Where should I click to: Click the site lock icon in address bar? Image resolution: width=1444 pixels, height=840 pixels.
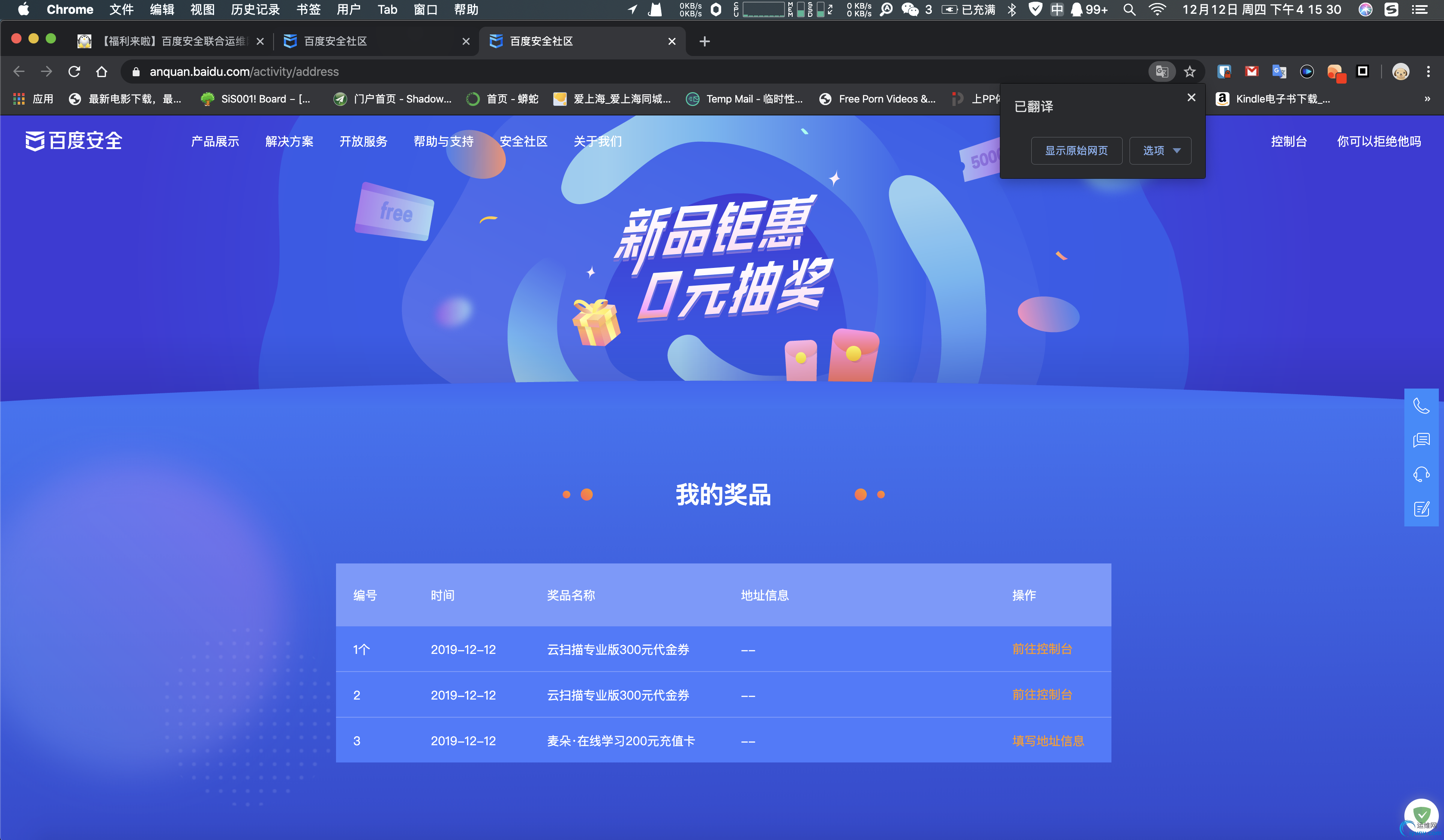(136, 72)
